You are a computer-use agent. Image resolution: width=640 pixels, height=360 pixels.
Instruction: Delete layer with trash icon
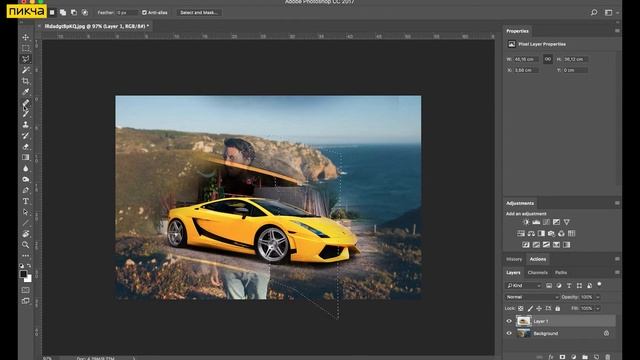coord(607,357)
